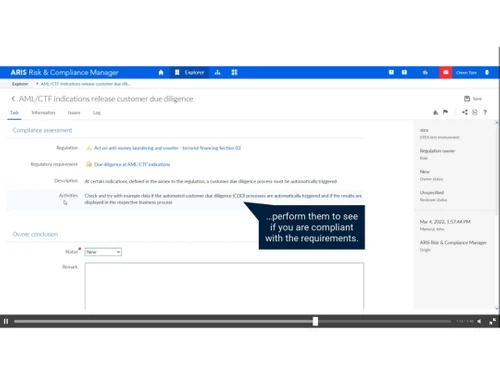Pause the video playback
Screen dimensions: 500x375
coord(6,321)
